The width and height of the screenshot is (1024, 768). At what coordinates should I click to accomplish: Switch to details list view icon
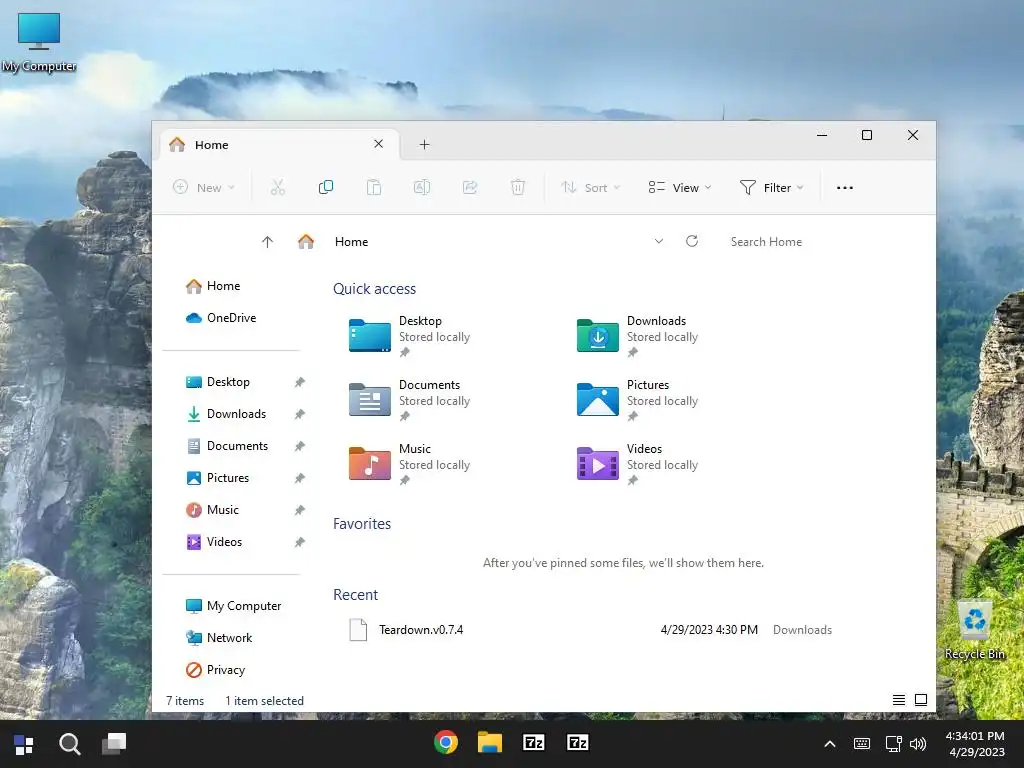[899, 700]
